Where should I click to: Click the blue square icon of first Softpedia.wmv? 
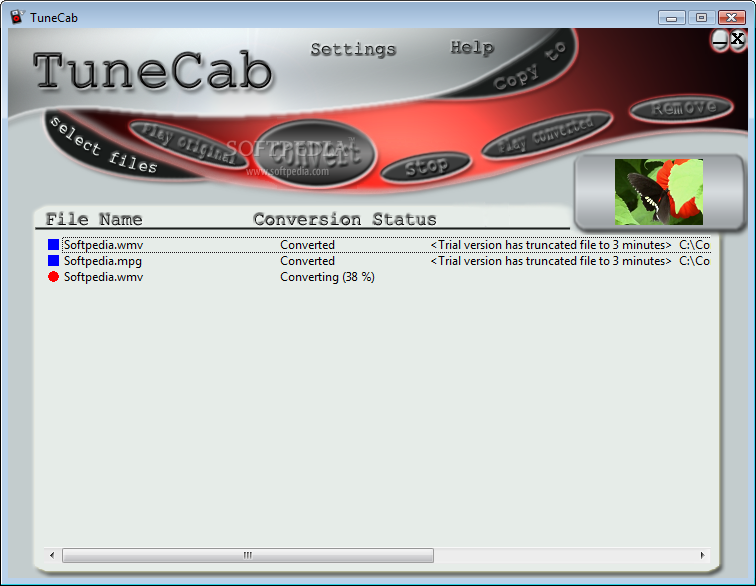pyautogui.click(x=54, y=245)
